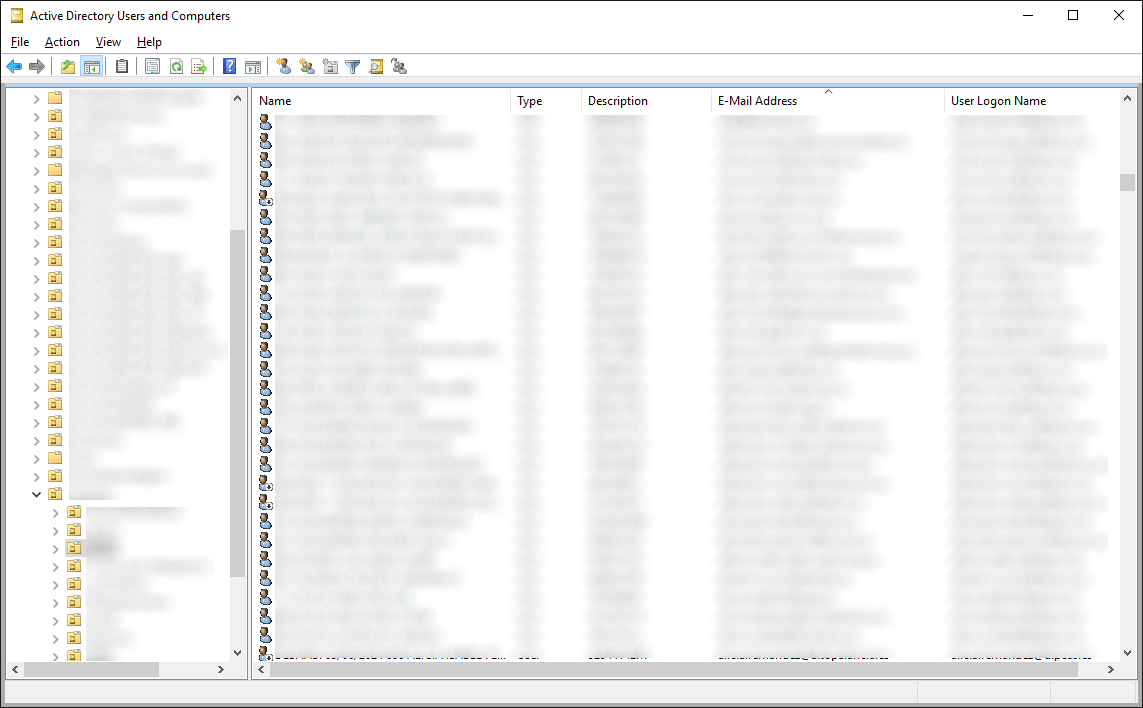Open Help via the blue question mark
This screenshot has width=1143, height=708.
230,67
